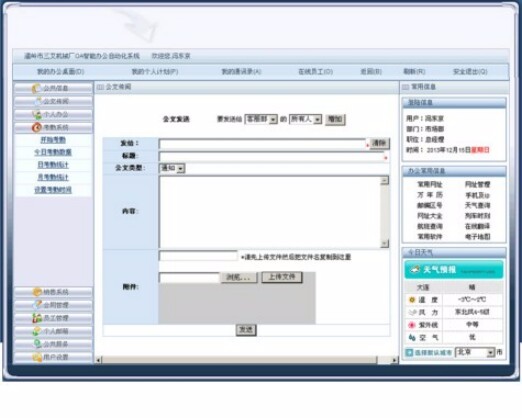This screenshot has width=522, height=418.
Task: Open the 常用软件 link
Action: (x=430, y=237)
